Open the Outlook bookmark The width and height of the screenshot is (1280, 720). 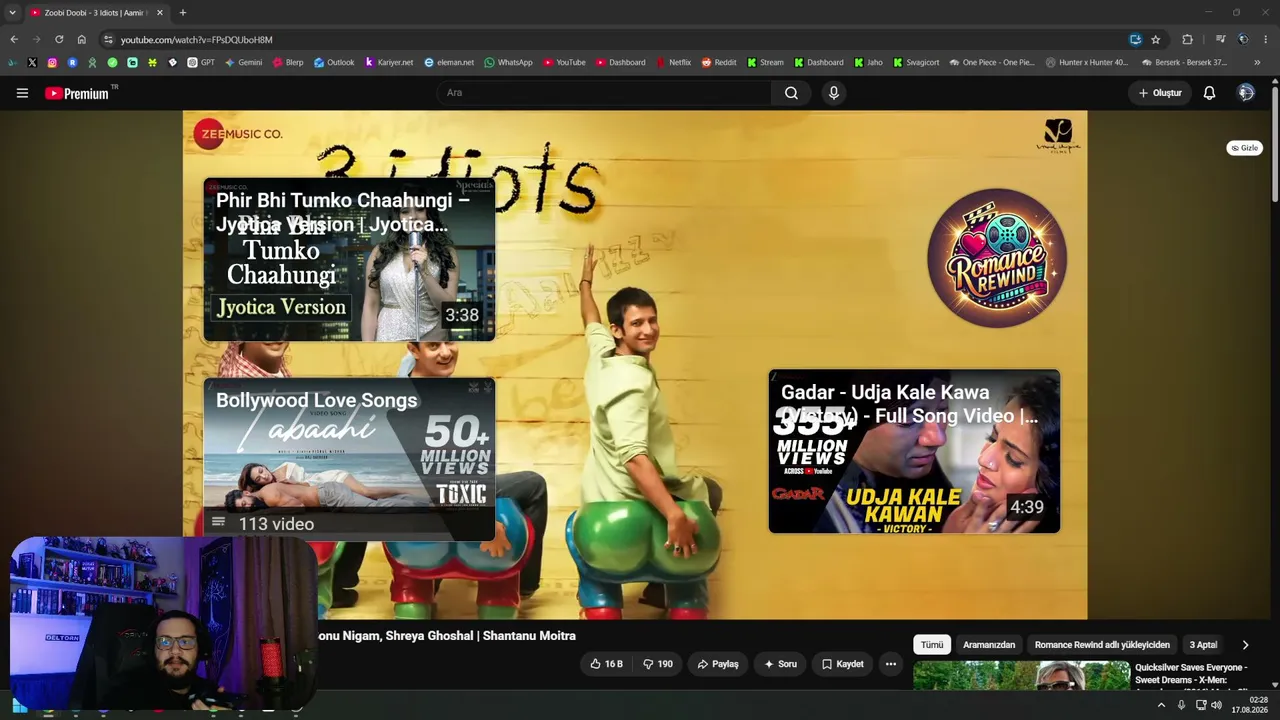pyautogui.click(x=334, y=62)
